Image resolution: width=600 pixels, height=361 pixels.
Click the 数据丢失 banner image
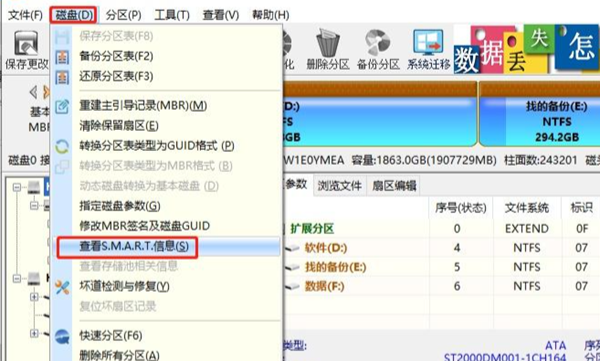(x=527, y=49)
